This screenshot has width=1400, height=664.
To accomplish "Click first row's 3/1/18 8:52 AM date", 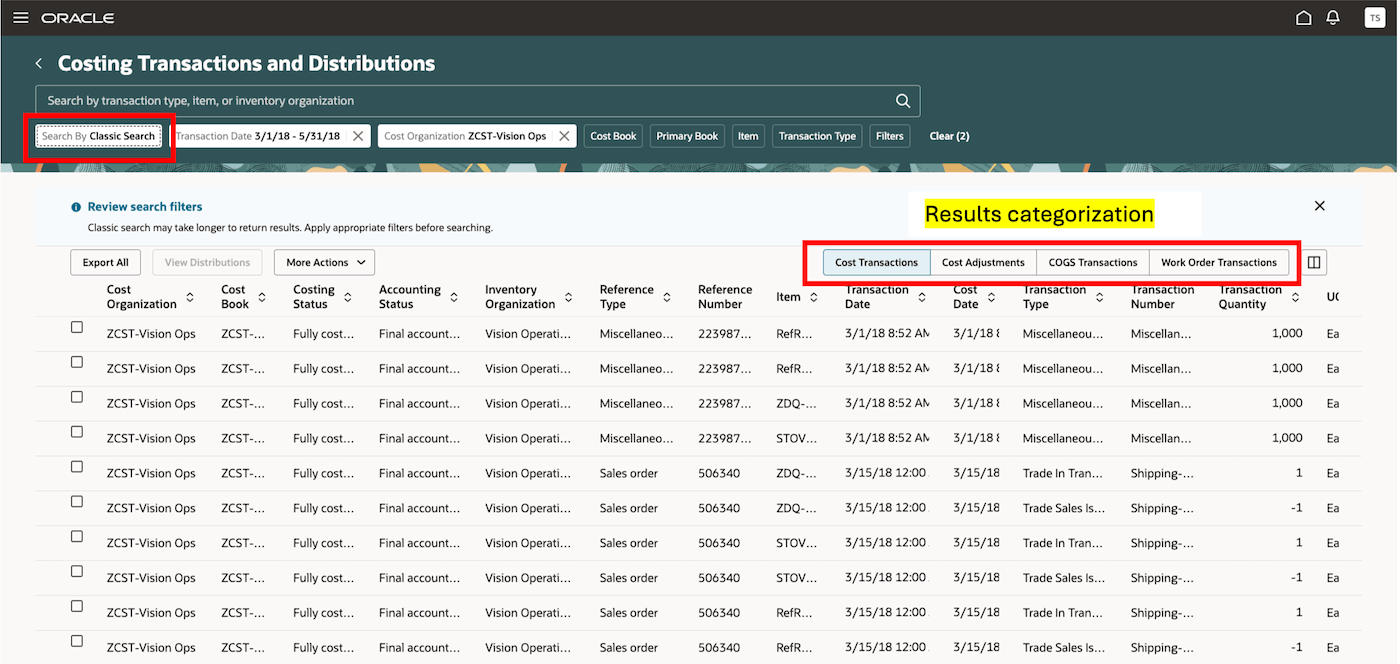I will tap(887, 334).
